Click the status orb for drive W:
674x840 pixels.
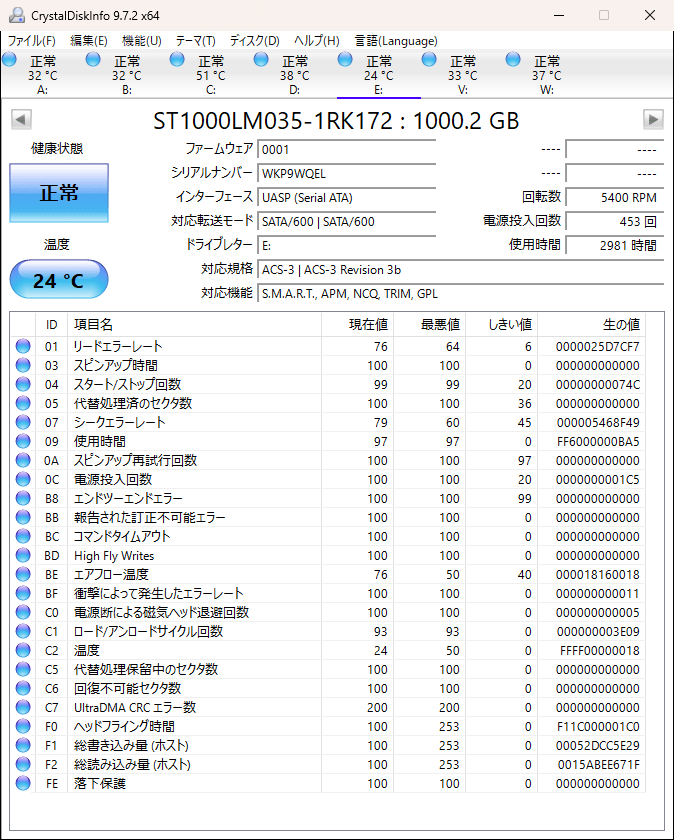click(x=514, y=61)
